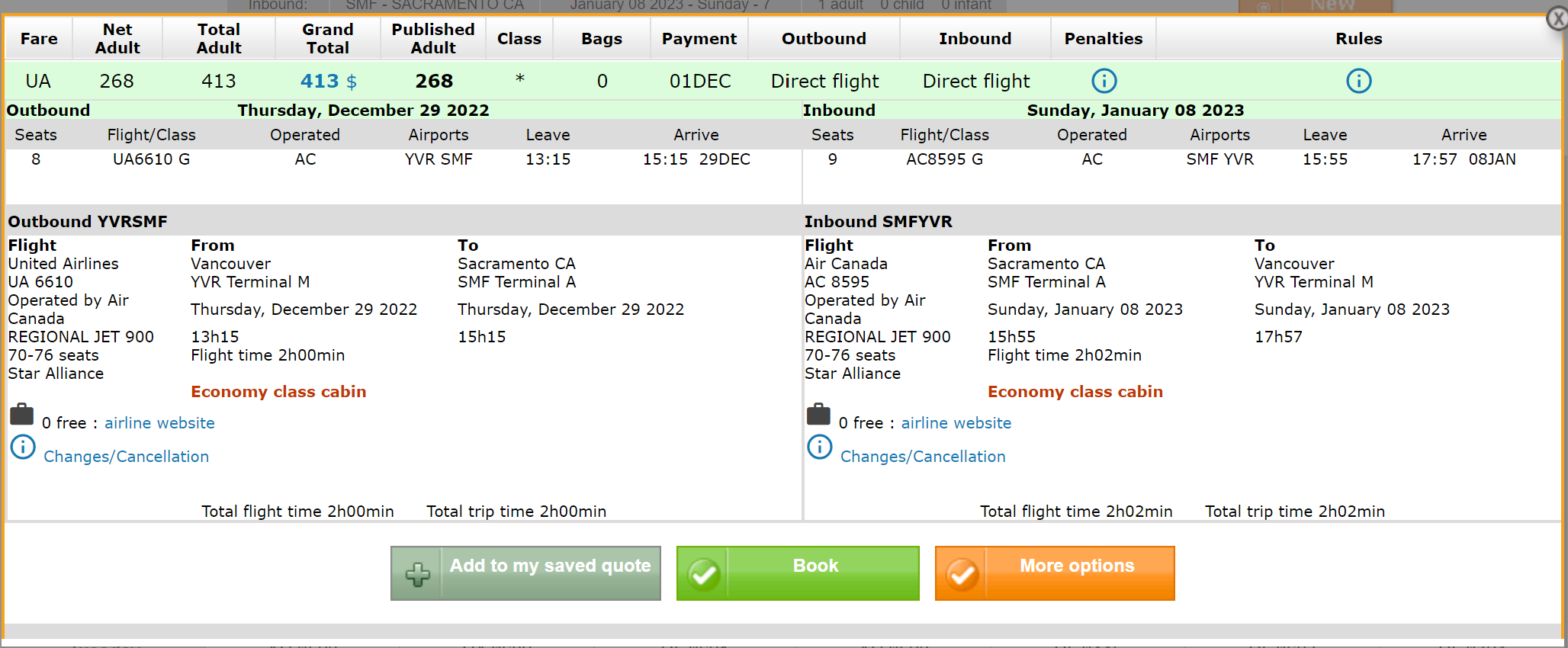Click the Penalties info icon
Image resolution: width=1568 pixels, height=648 pixels.
pos(1104,81)
